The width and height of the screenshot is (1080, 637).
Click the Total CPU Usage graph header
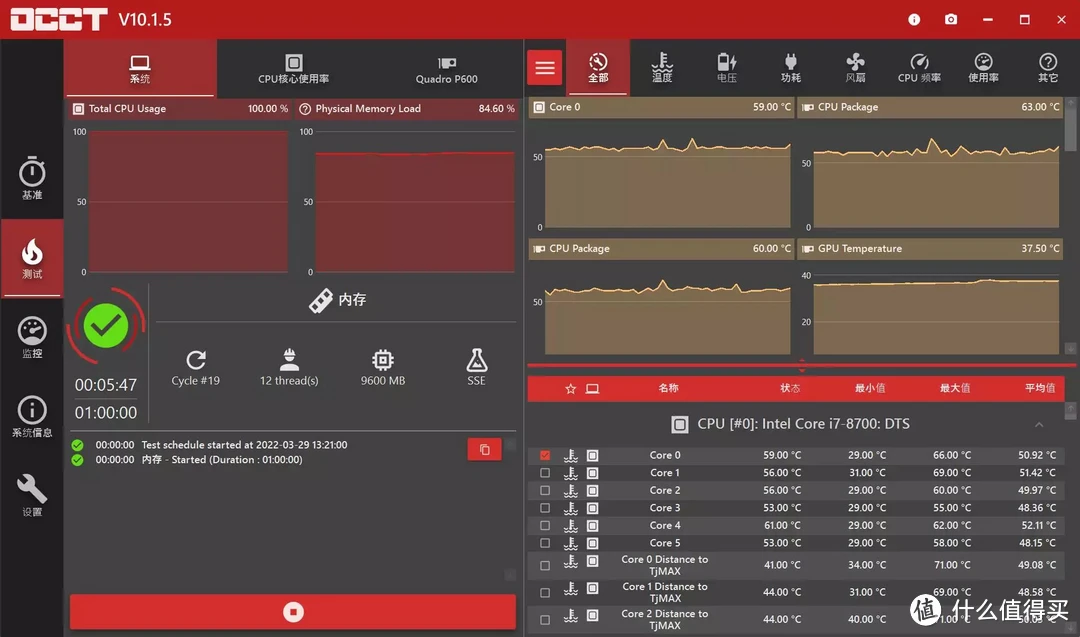(180, 109)
